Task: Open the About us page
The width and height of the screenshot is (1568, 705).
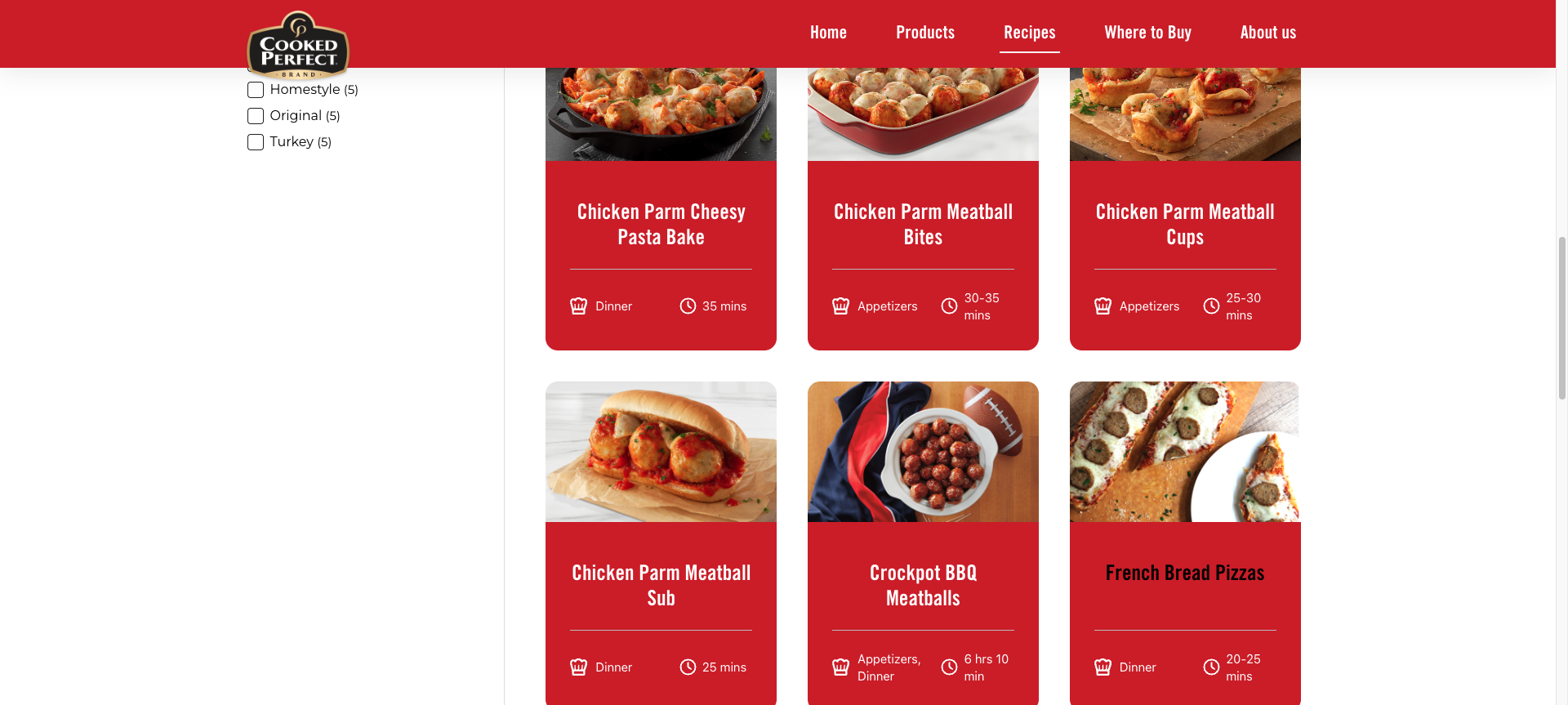Action: [x=1268, y=33]
